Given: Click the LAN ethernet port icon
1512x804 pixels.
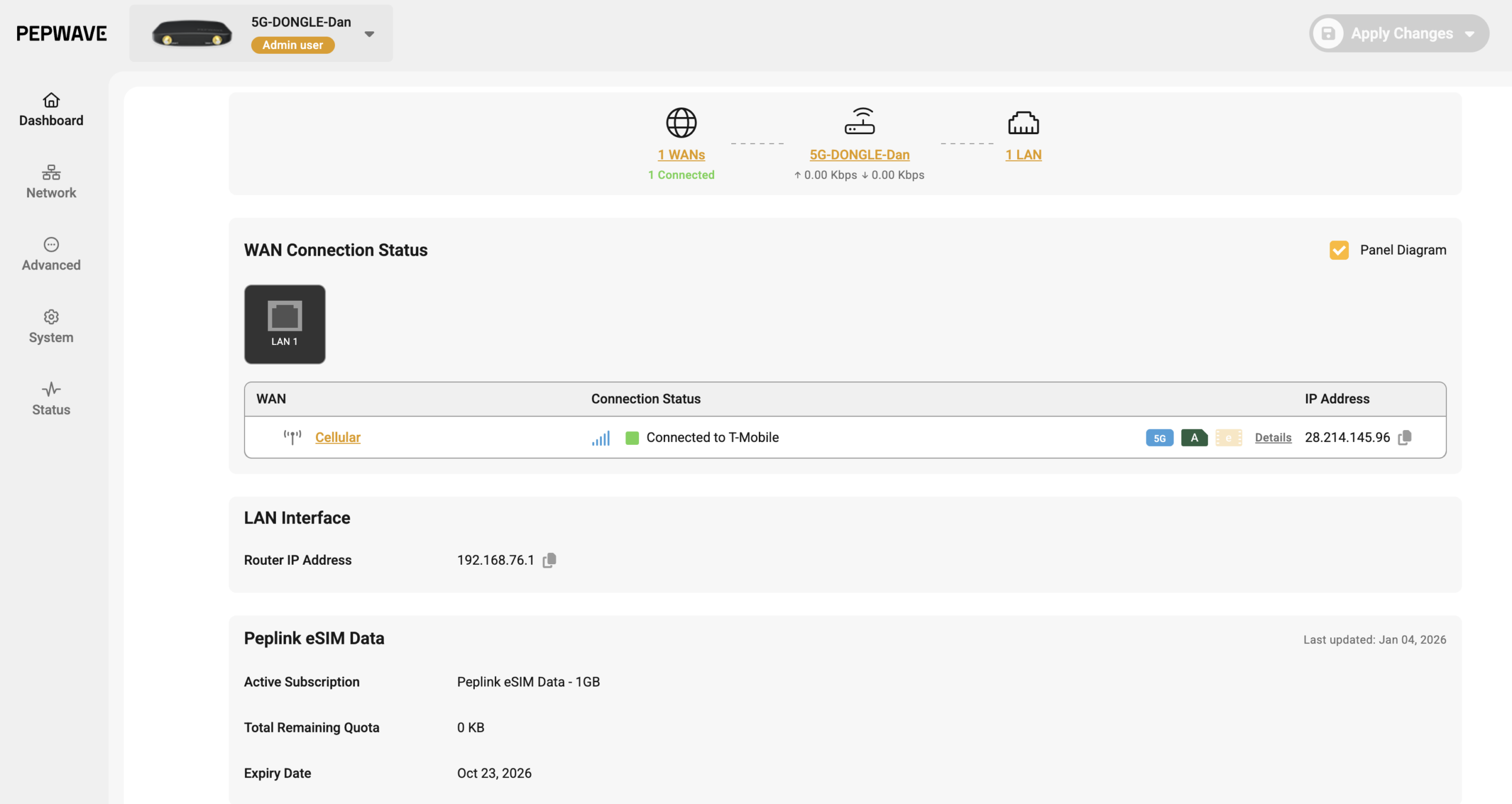Looking at the screenshot, I should 1023,122.
